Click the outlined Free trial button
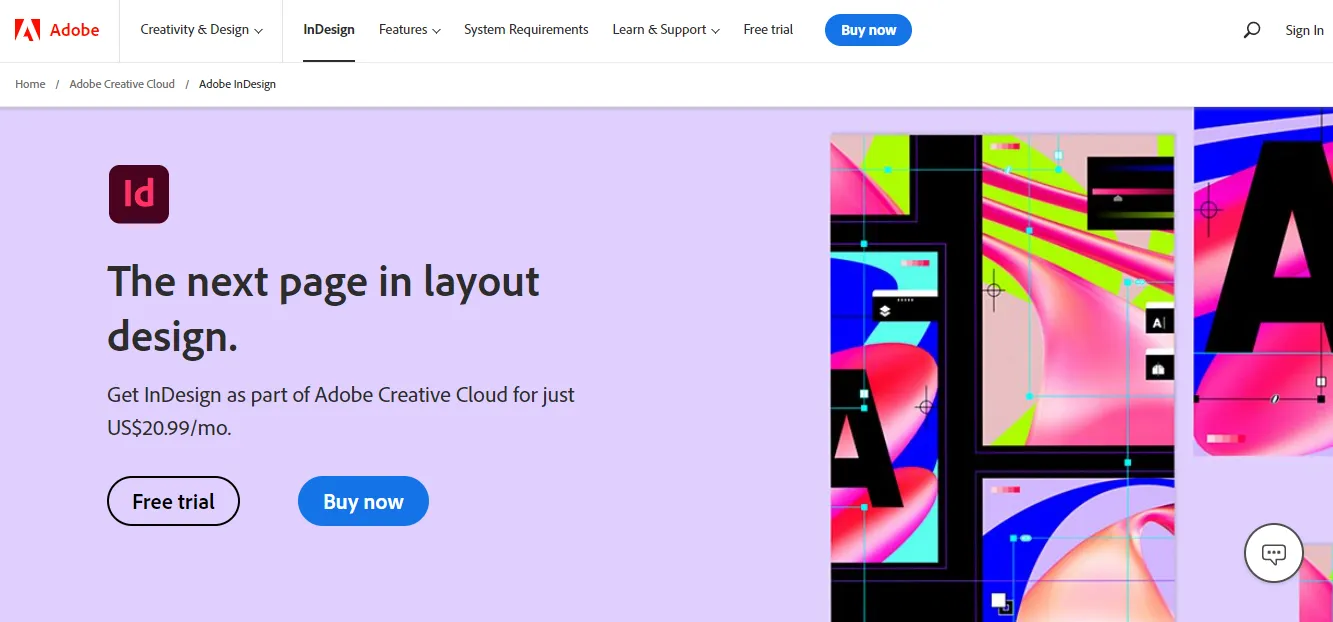 pos(174,501)
